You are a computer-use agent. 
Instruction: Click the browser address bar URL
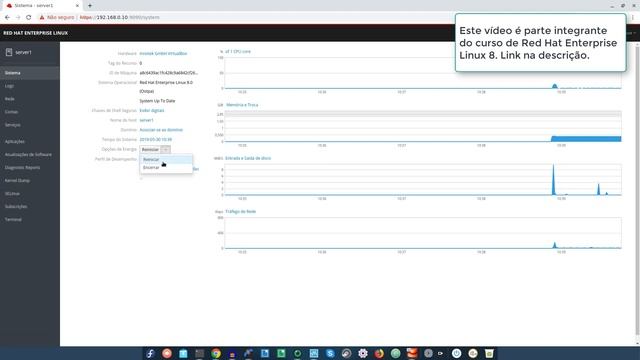point(120,18)
